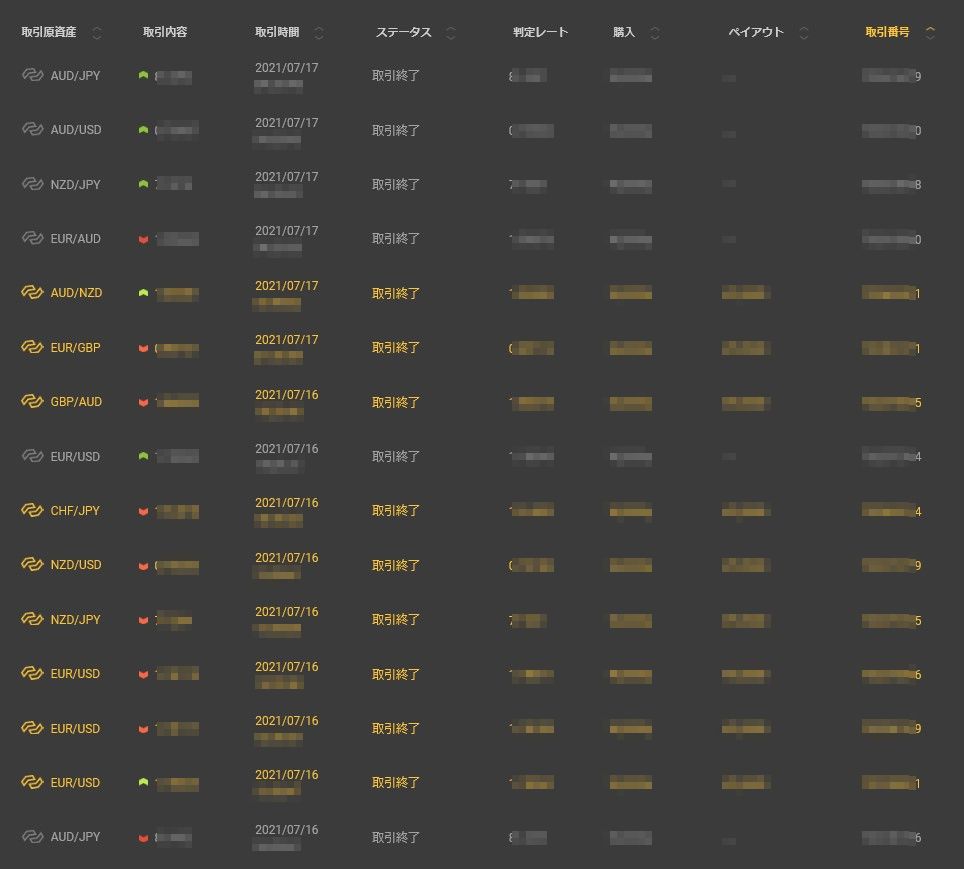Sort the ステータス column with its arrows
The image size is (964, 869).
tap(450, 33)
